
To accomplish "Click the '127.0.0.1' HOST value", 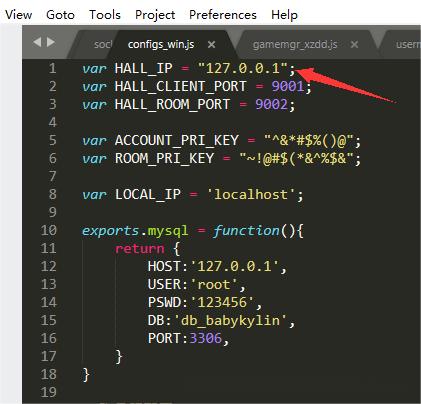I will [x=235, y=267].
